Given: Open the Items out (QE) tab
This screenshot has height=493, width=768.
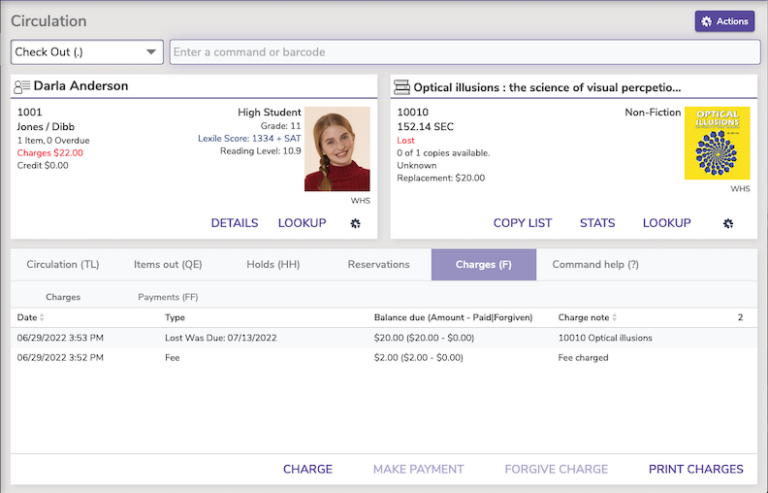Looking at the screenshot, I should pos(168,264).
